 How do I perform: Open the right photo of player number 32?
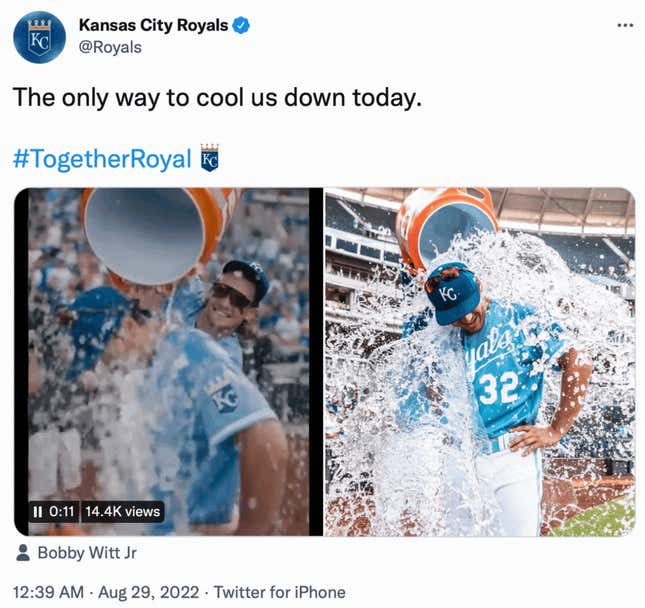point(480,362)
